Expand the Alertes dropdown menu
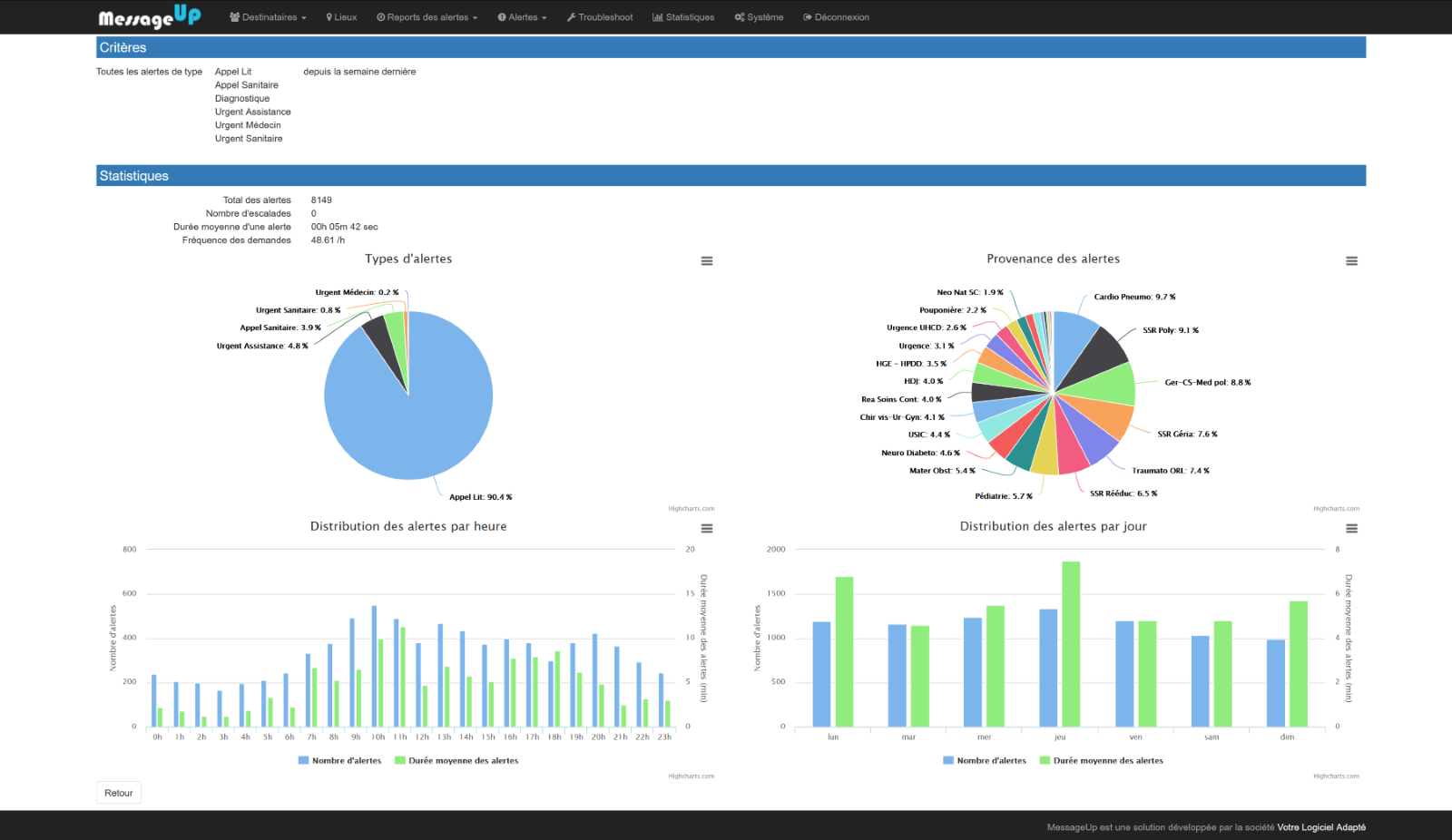The height and width of the screenshot is (840, 1452). [x=523, y=16]
